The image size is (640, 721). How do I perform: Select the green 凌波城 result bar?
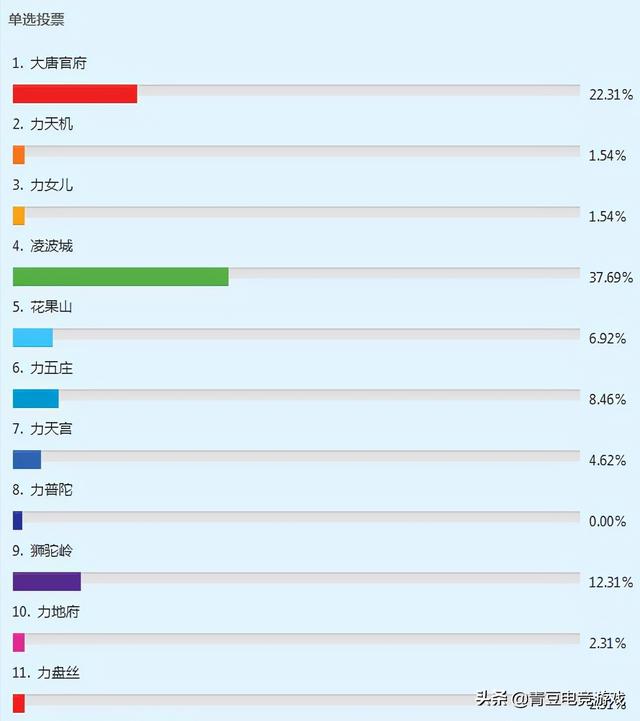coord(120,277)
